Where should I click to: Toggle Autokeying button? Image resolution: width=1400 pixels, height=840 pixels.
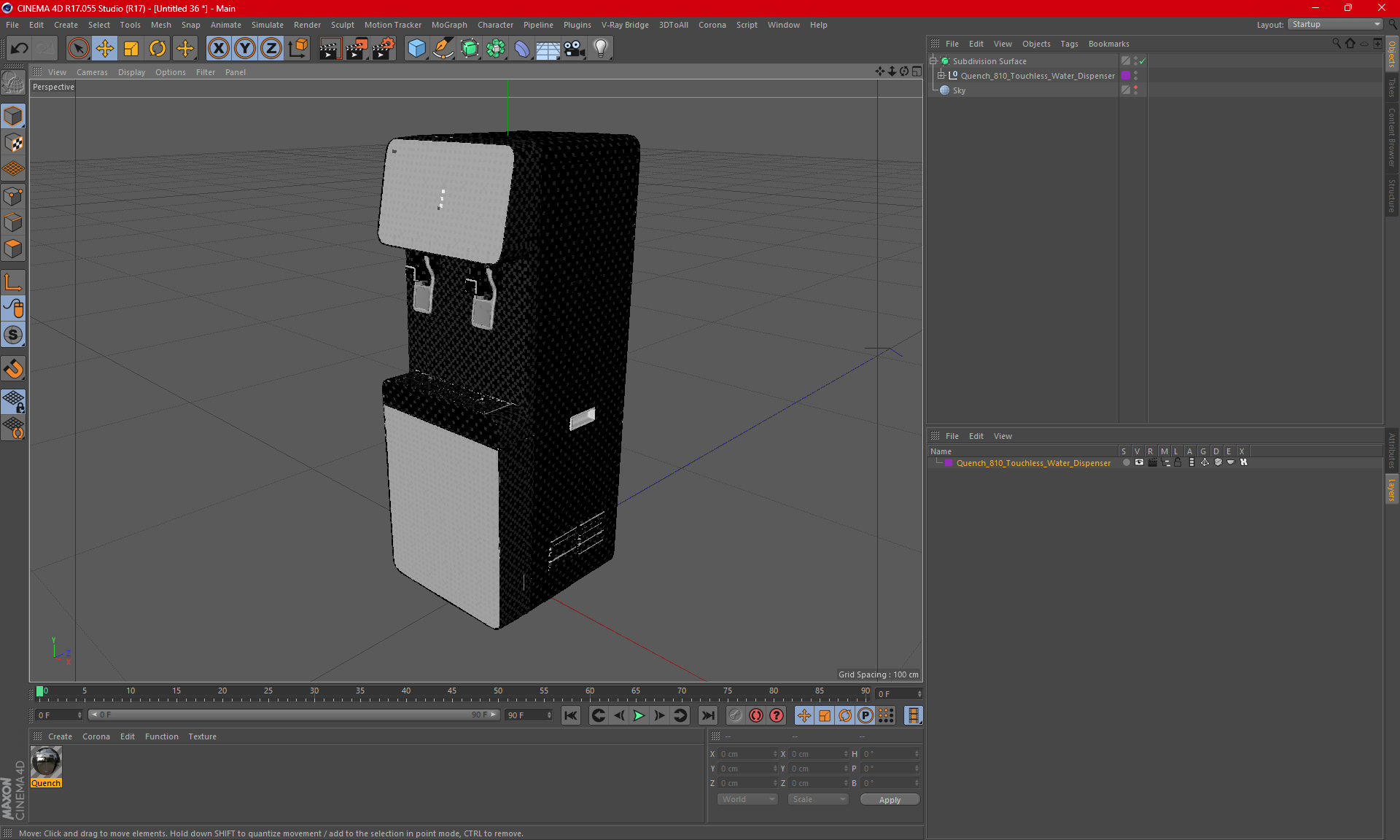point(756,715)
